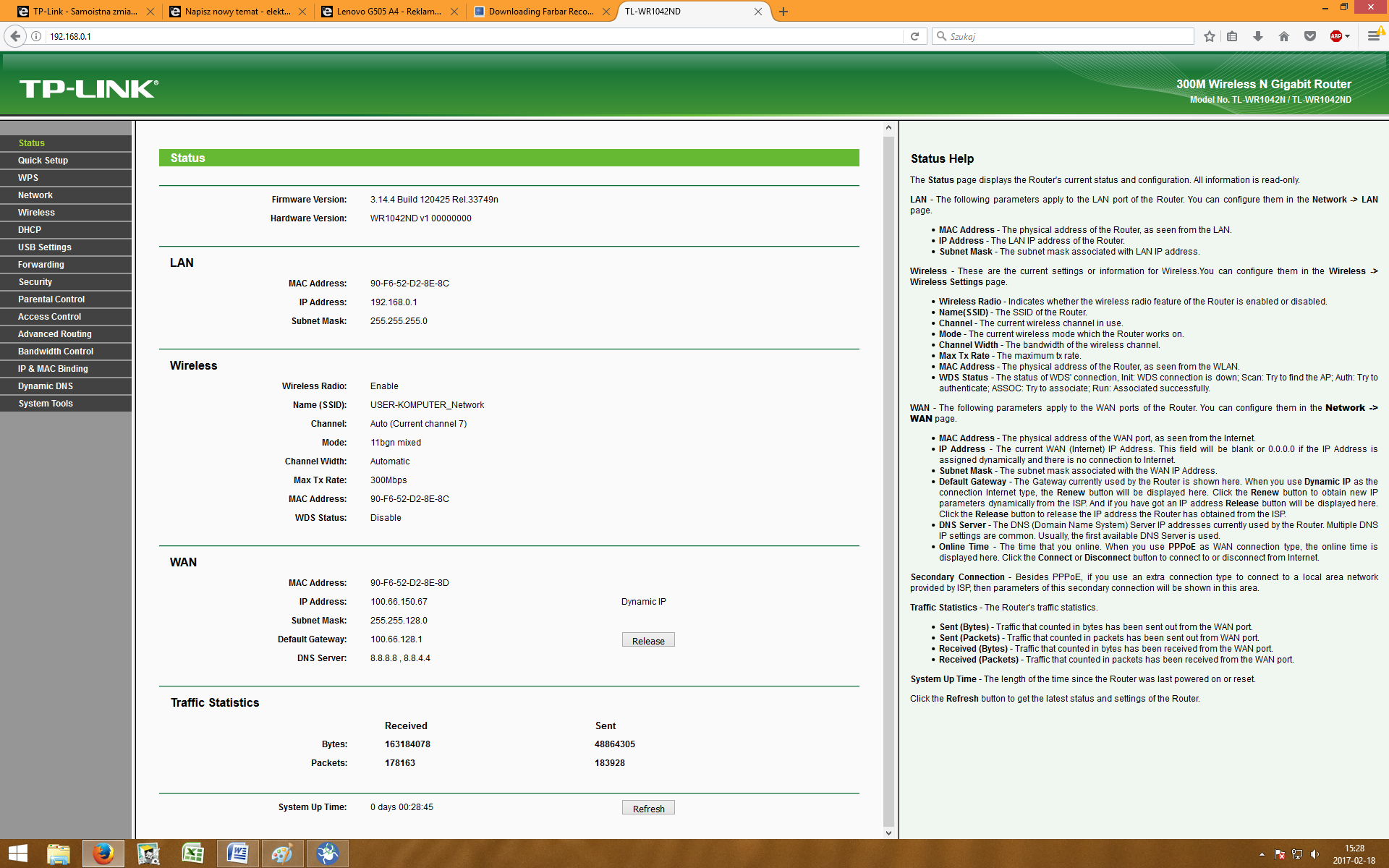Click scrollbar up arrow in status pane
Viewport: 1389px width, 868px height.
point(888,128)
